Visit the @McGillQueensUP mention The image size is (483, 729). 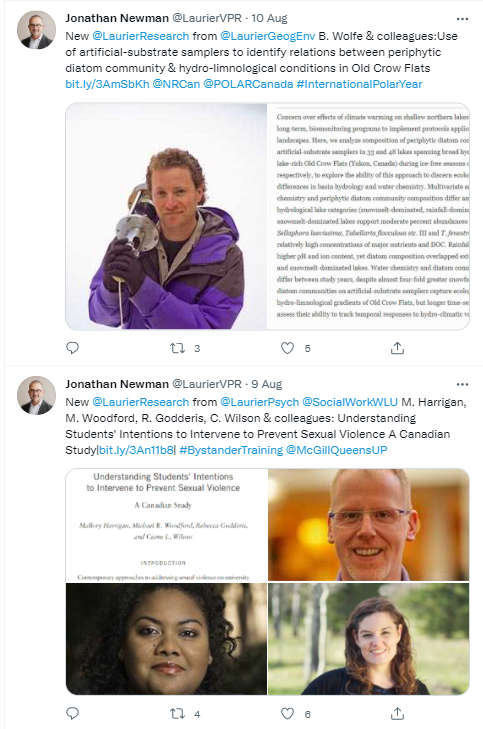pos(337,450)
